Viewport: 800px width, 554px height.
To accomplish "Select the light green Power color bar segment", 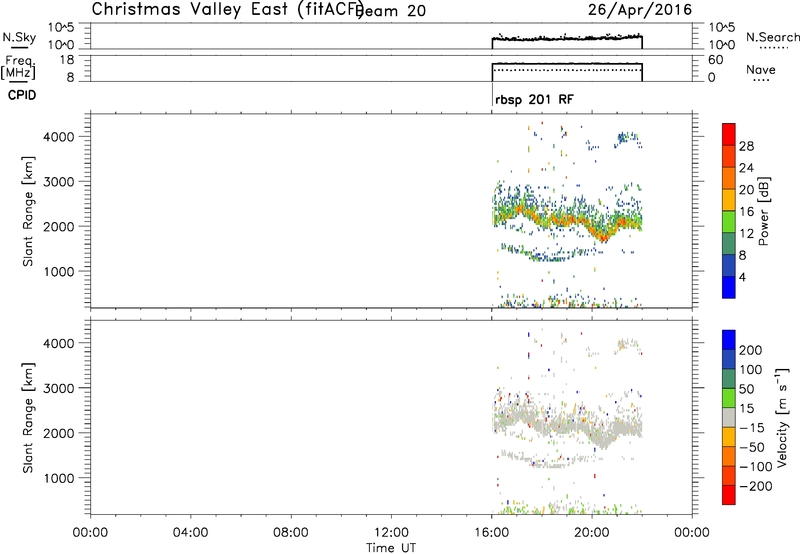I will (x=729, y=221).
